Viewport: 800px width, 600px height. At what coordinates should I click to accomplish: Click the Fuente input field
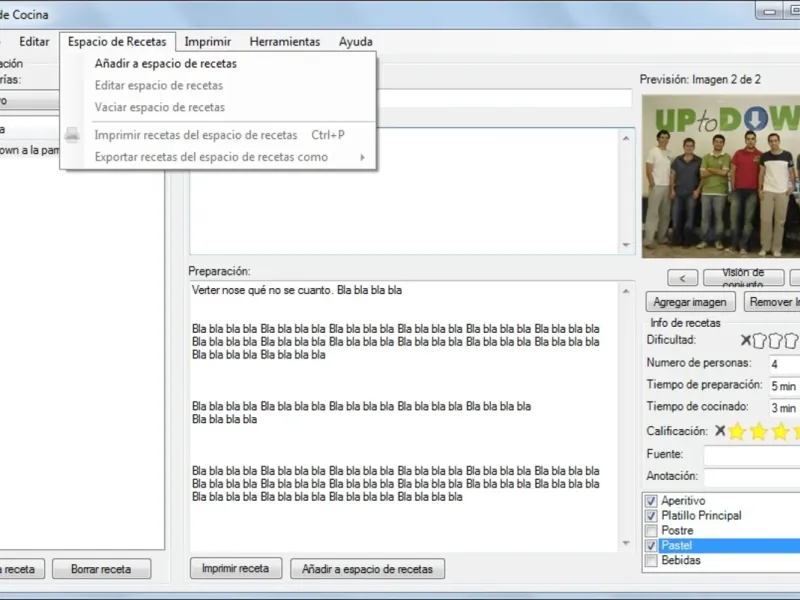[752, 455]
